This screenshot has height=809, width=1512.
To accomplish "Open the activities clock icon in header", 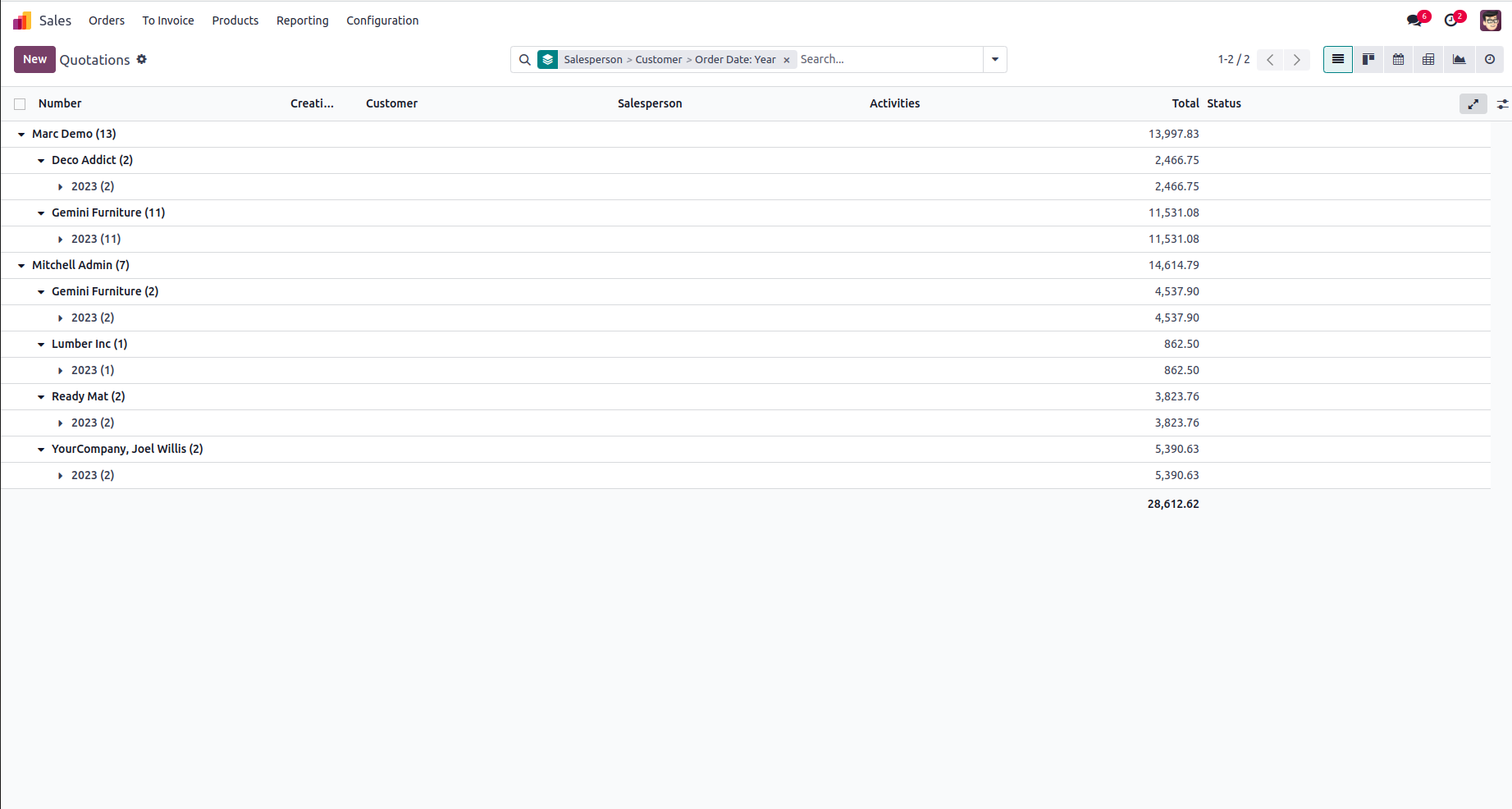I will 1453,20.
